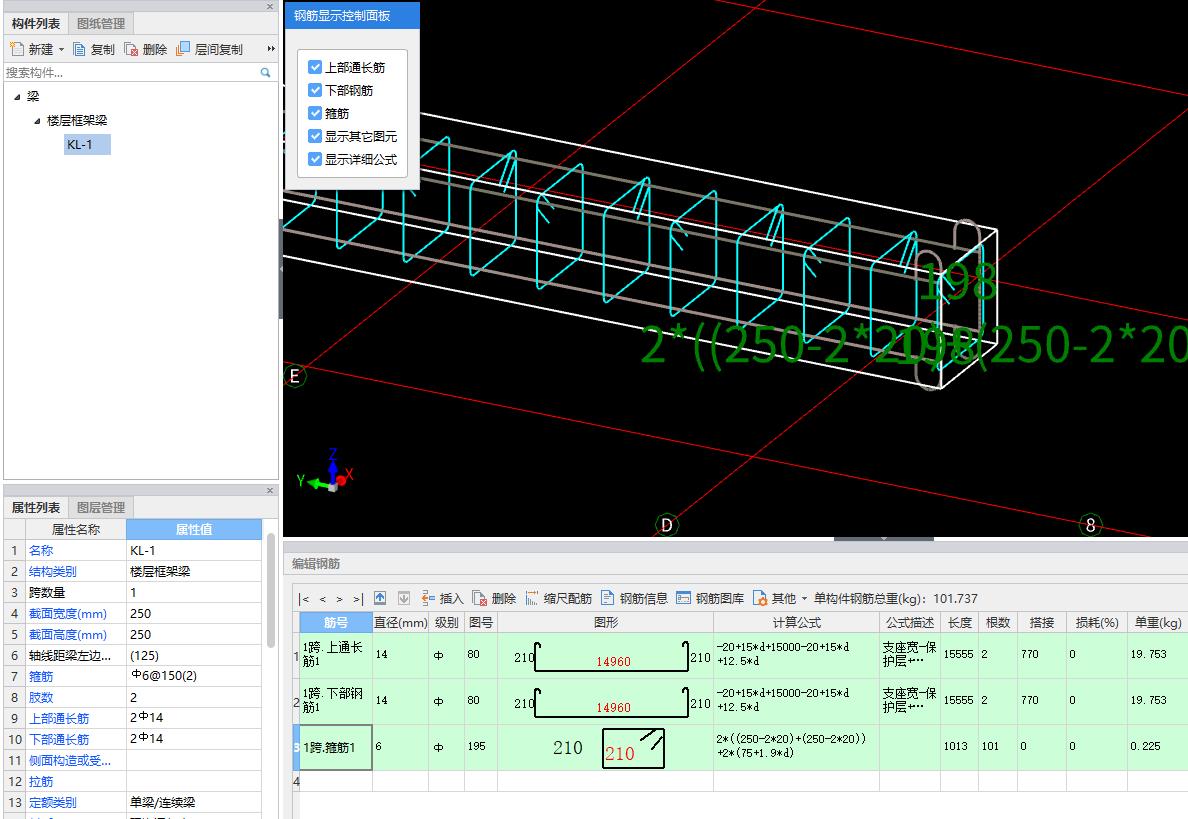The height and width of the screenshot is (819, 1188).
Task: Close the properties panel
Action: pos(270,491)
